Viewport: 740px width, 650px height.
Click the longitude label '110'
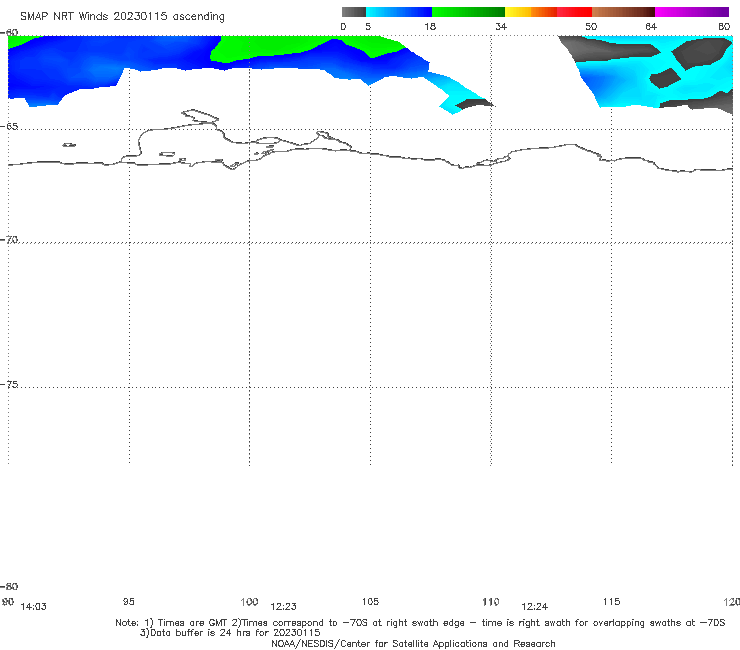point(491,601)
